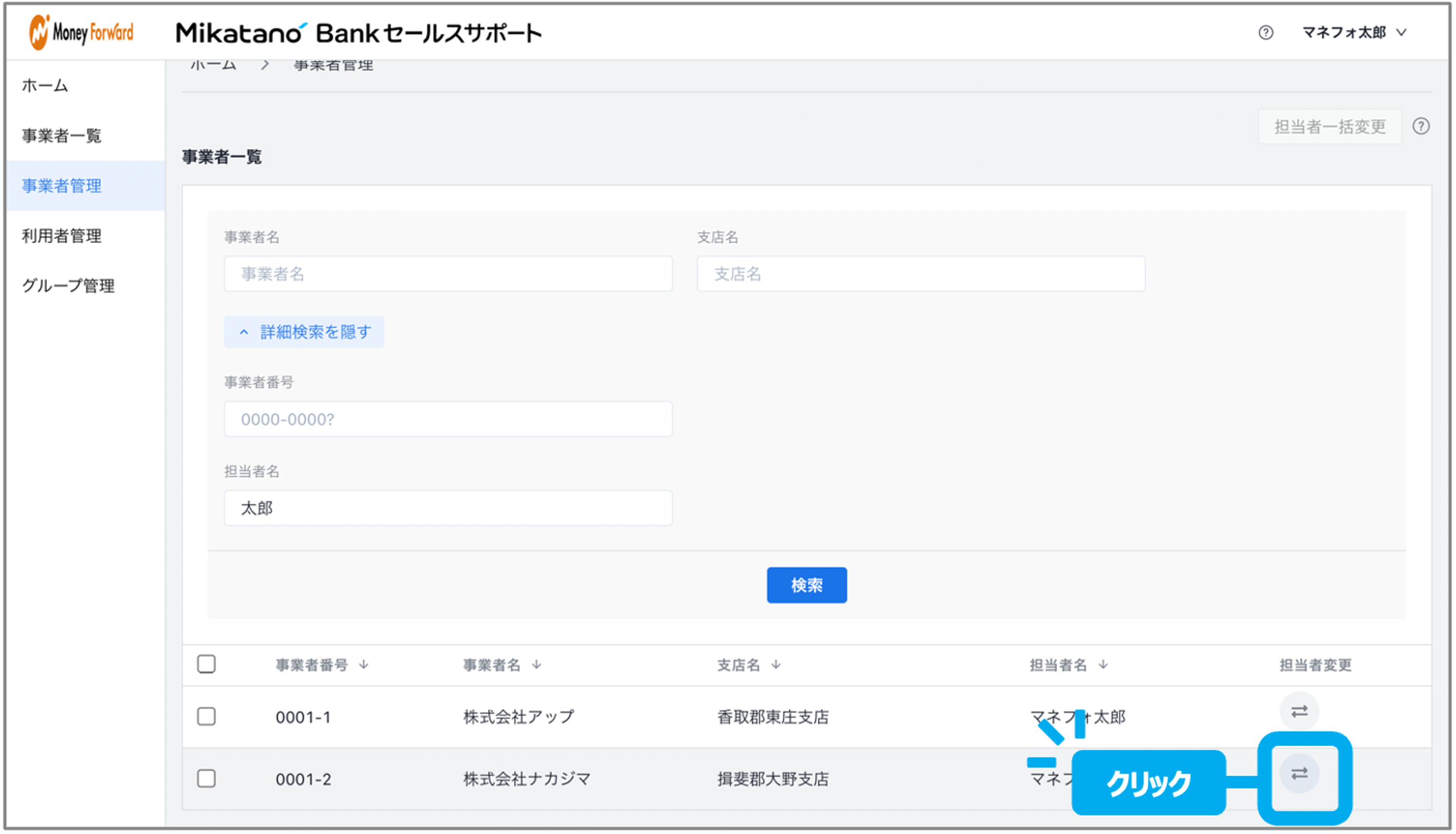Click the blue 検索 button
The width and height of the screenshot is (1456, 834).
pyautogui.click(x=806, y=585)
